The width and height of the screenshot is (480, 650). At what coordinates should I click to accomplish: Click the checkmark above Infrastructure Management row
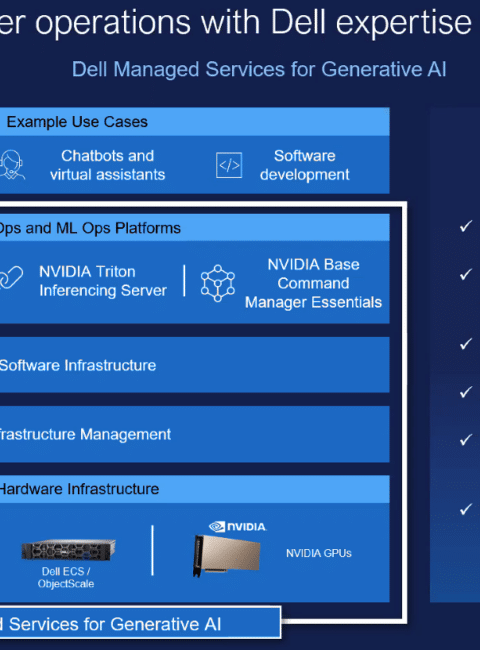click(465, 392)
